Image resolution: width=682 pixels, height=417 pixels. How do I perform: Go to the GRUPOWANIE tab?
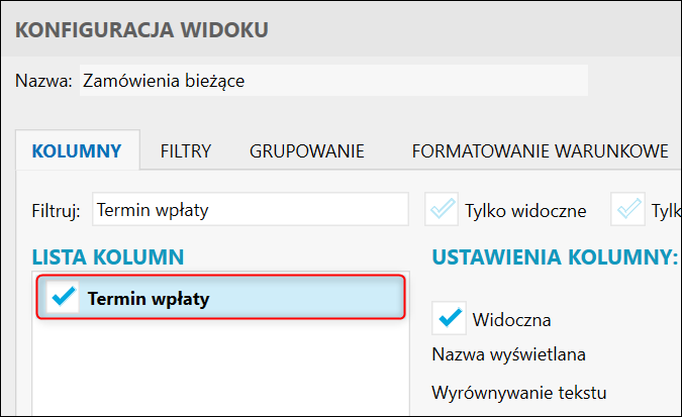[x=306, y=152]
